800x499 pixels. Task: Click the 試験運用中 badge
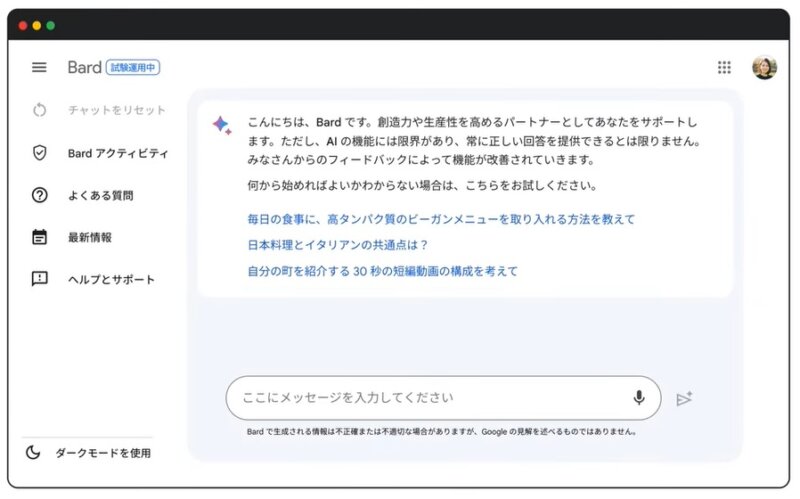coord(133,67)
